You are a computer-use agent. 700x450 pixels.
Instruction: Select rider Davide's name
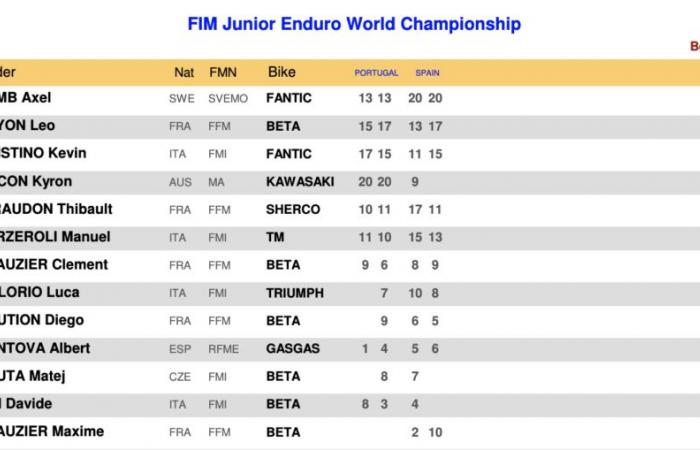pyautogui.click(x=26, y=404)
